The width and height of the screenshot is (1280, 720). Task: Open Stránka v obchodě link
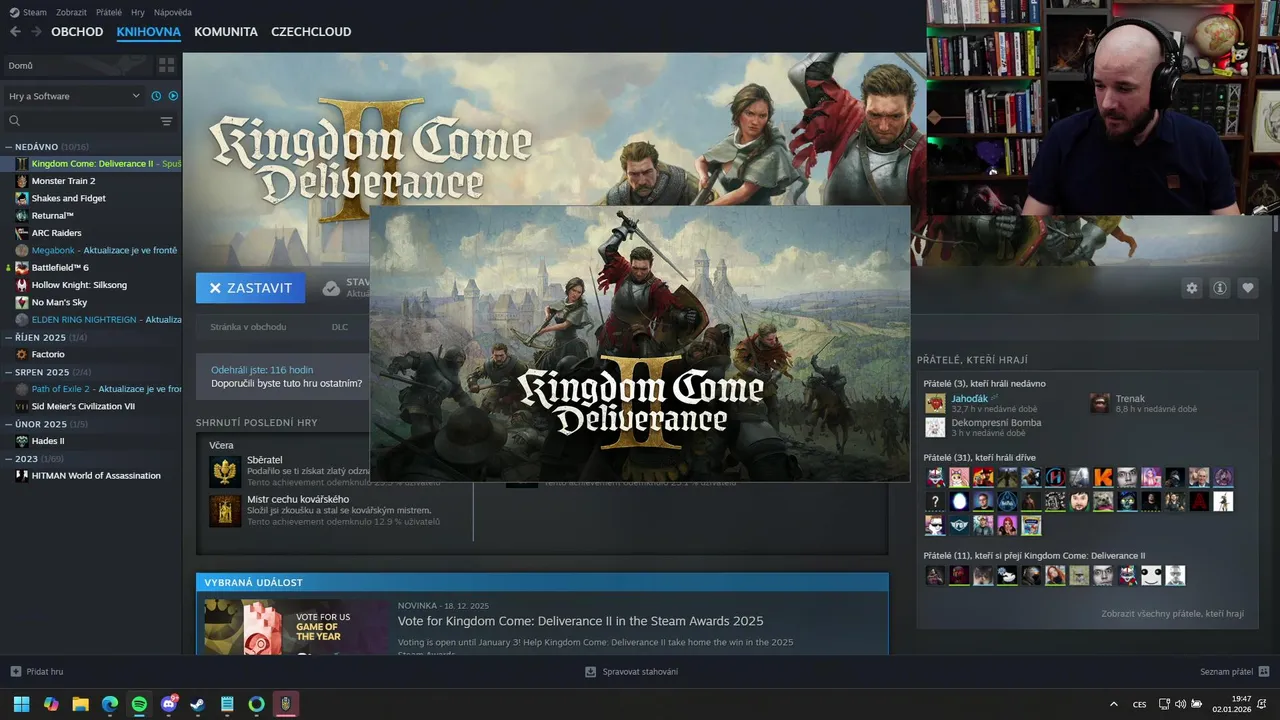point(248,327)
